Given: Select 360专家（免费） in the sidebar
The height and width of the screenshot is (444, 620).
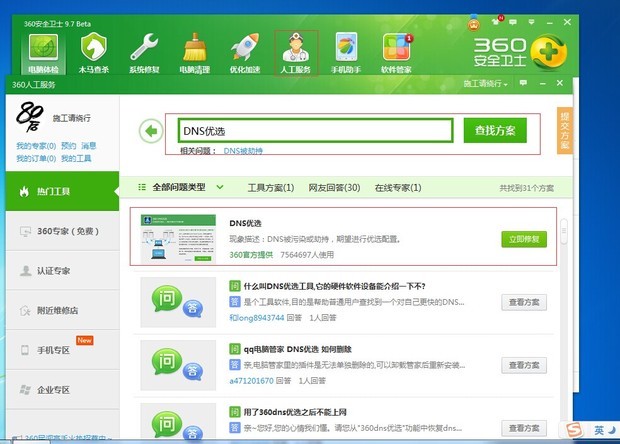Looking at the screenshot, I should [x=62, y=231].
